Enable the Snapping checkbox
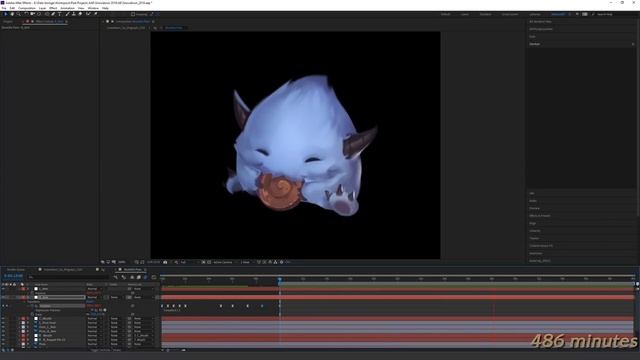Viewport: 640px width, 360px height. pos(133,14)
